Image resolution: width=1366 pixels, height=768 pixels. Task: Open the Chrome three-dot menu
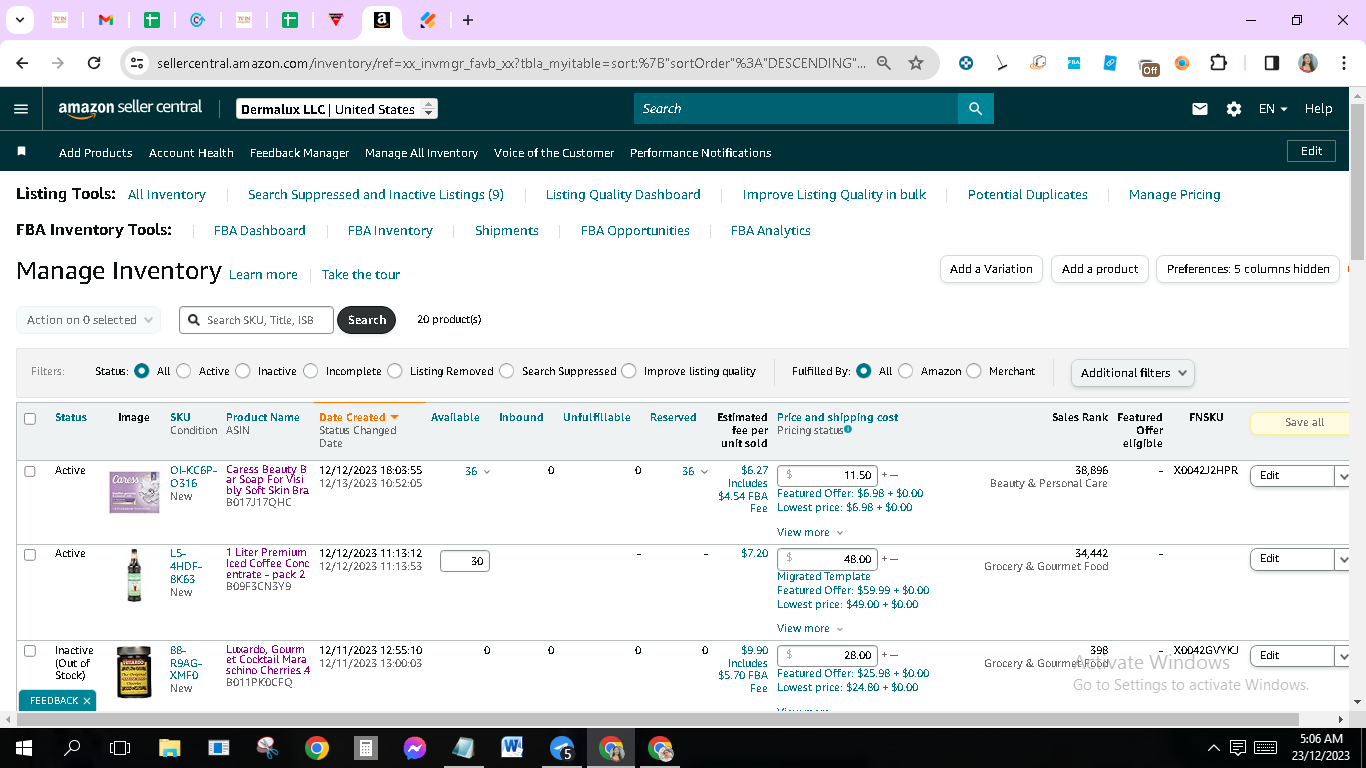click(x=1343, y=63)
